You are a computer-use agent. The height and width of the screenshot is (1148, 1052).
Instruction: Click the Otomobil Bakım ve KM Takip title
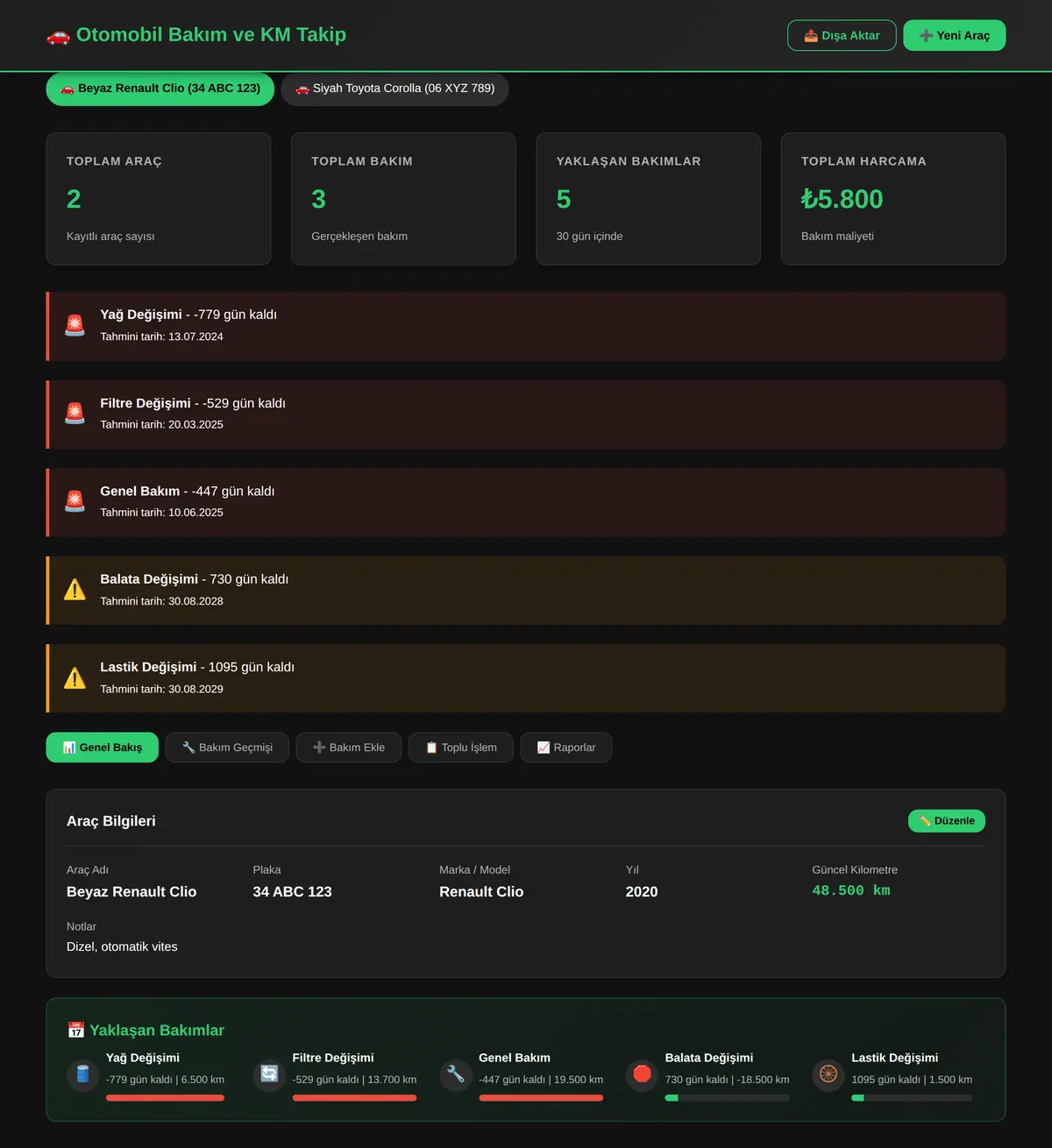211,35
